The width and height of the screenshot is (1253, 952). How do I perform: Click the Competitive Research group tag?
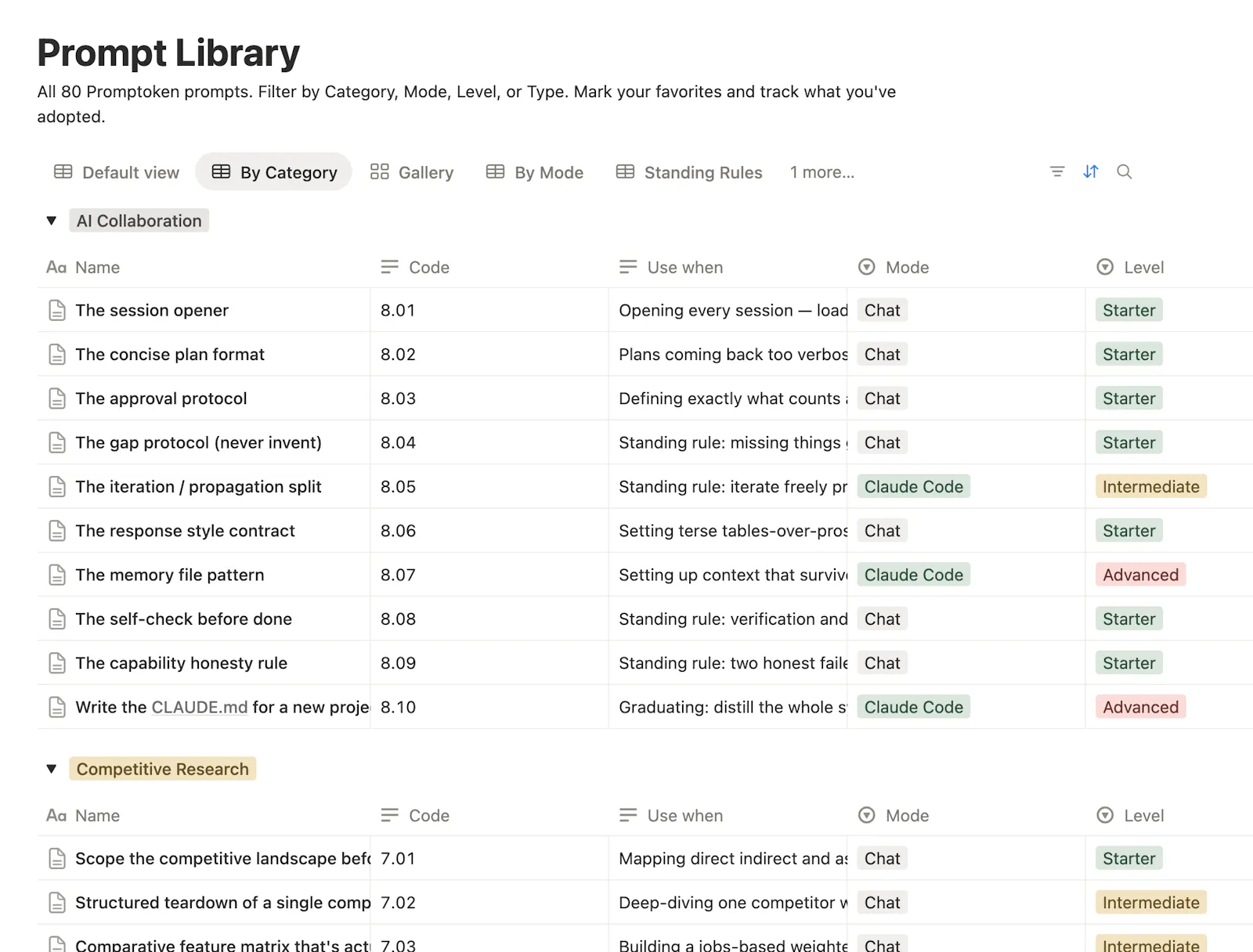coord(163,769)
